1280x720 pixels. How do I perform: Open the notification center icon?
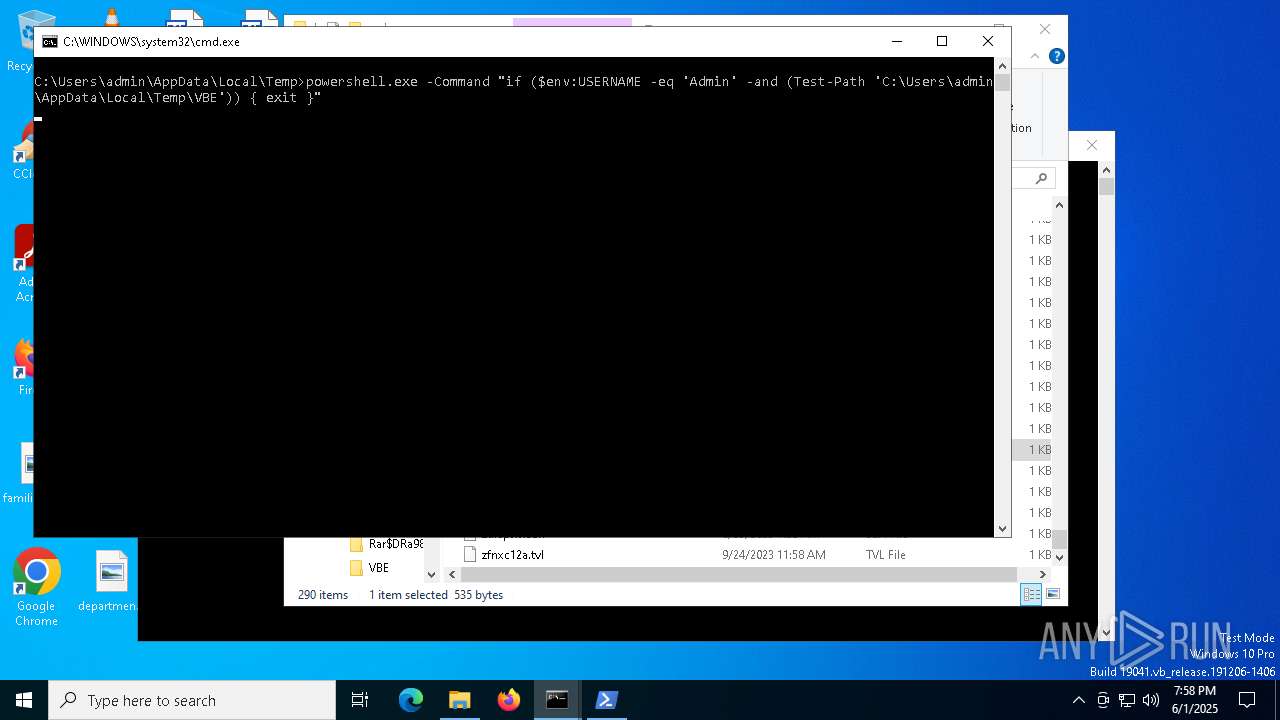coord(1247,700)
